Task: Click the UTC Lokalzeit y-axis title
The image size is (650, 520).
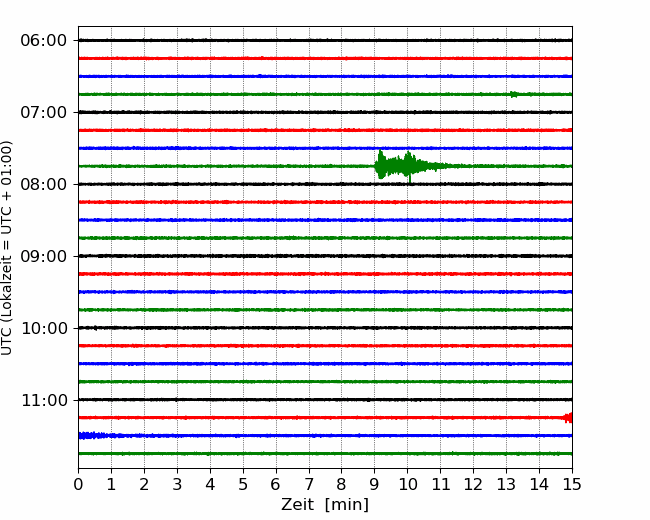Action: [x=8, y=247]
